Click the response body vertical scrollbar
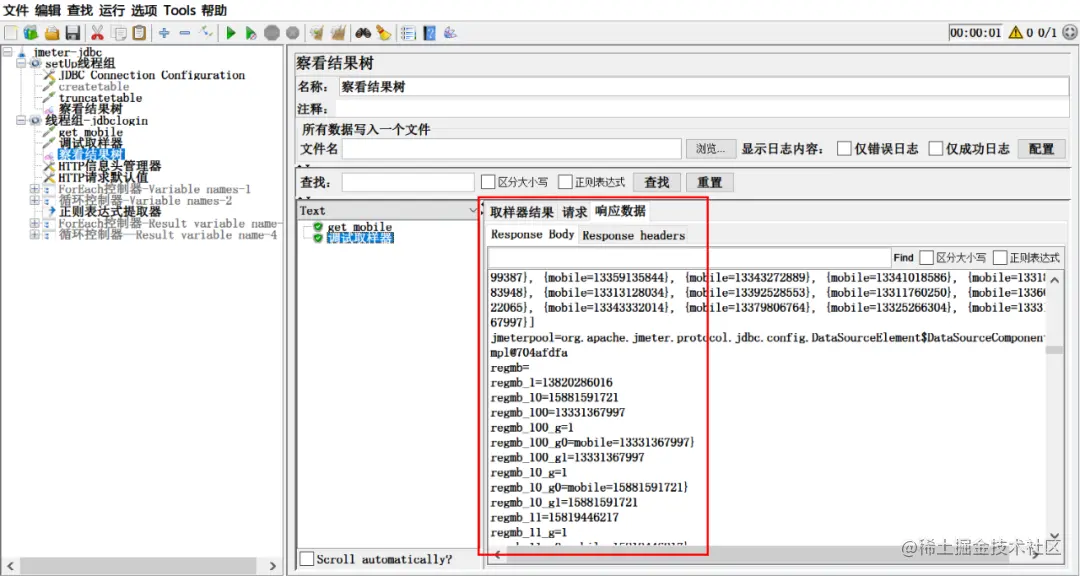 click(x=1054, y=407)
